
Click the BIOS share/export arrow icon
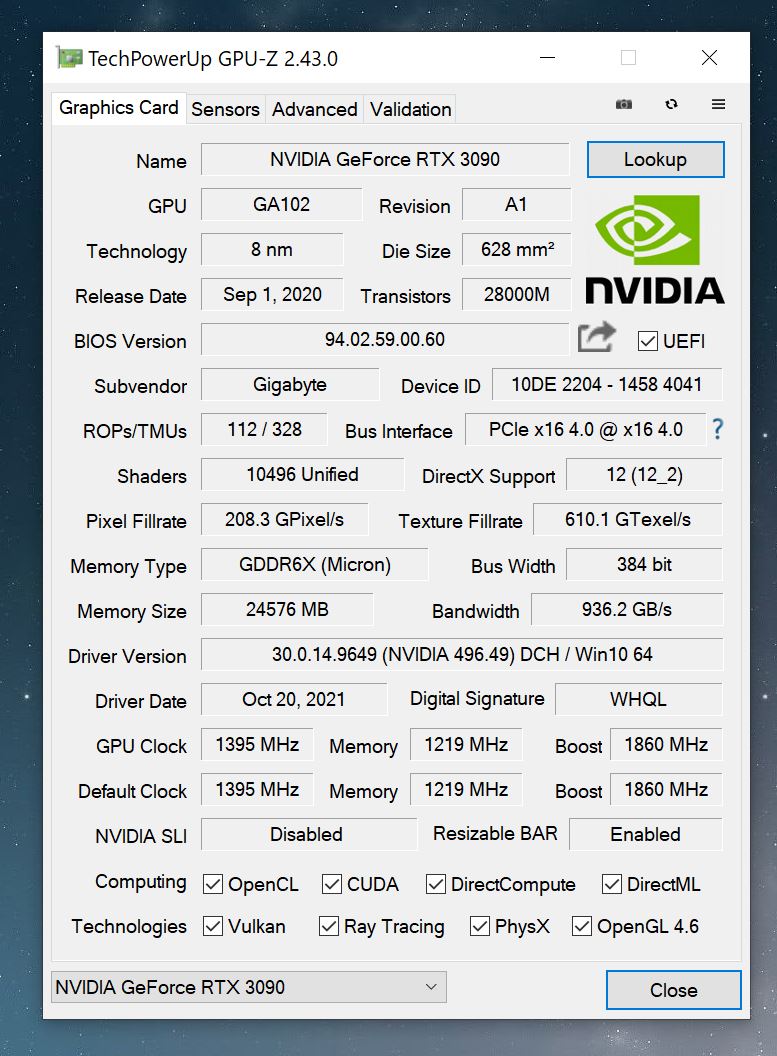[x=597, y=337]
